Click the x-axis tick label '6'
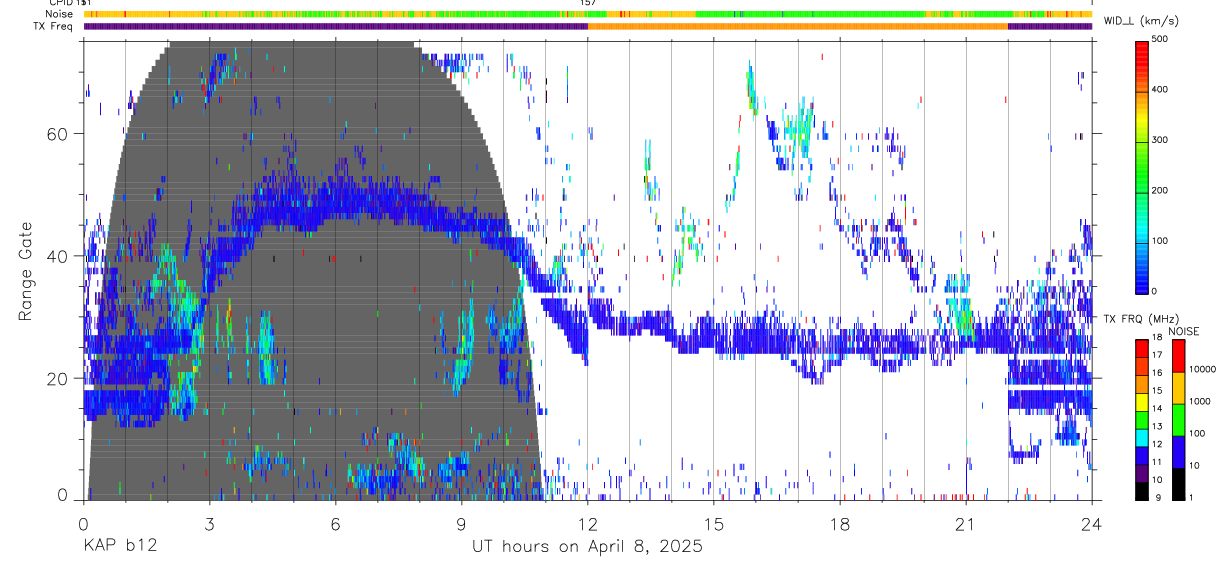This screenshot has height=567, width=1228. click(x=335, y=523)
